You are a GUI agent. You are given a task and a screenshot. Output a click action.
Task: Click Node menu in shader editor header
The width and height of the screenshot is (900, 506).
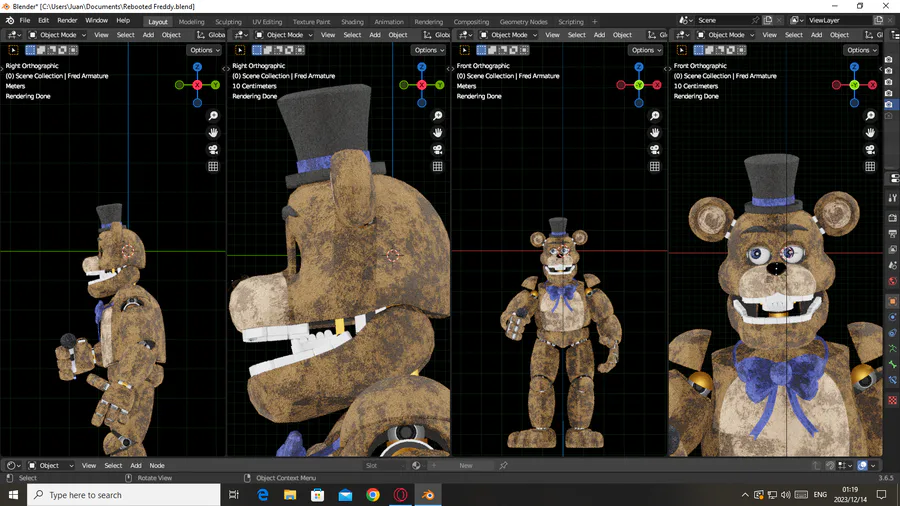point(157,465)
